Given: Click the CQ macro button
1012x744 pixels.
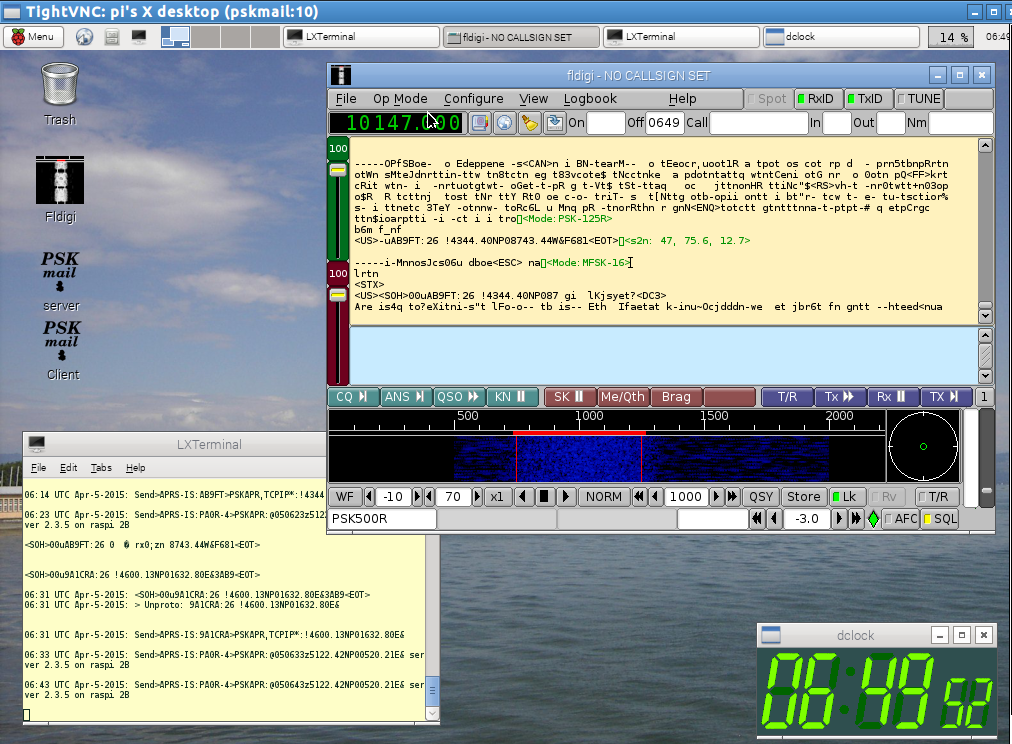Looking at the screenshot, I should pyautogui.click(x=352, y=397).
